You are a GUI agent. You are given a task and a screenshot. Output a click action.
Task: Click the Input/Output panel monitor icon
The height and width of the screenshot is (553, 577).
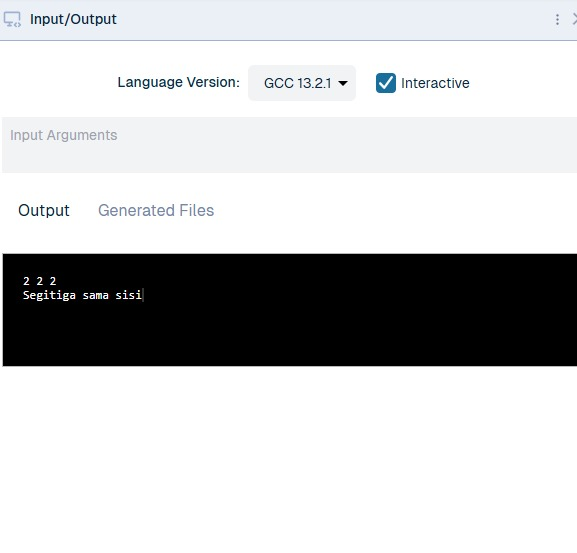coord(12,20)
